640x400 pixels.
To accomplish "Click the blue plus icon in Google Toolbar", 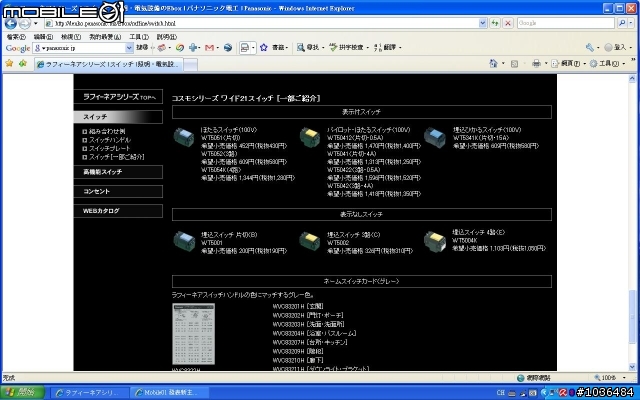I will [x=193, y=48].
